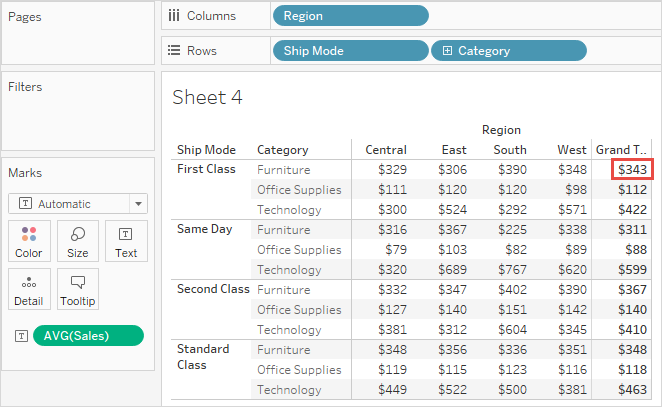
Task: Click the AVG(Sales) green pill
Action: tap(88, 336)
